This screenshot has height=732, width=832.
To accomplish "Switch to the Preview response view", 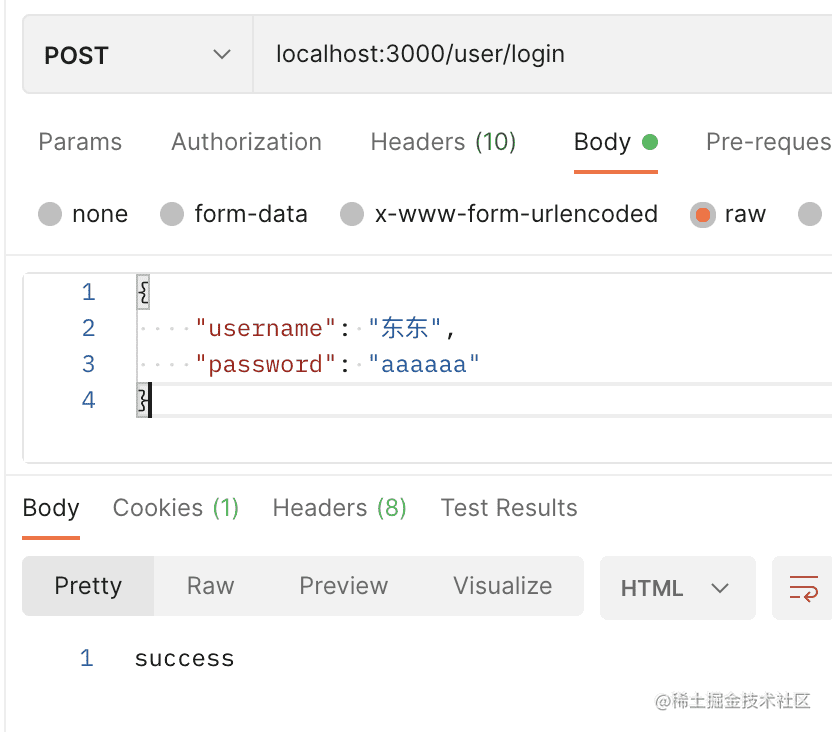I will click(x=343, y=586).
